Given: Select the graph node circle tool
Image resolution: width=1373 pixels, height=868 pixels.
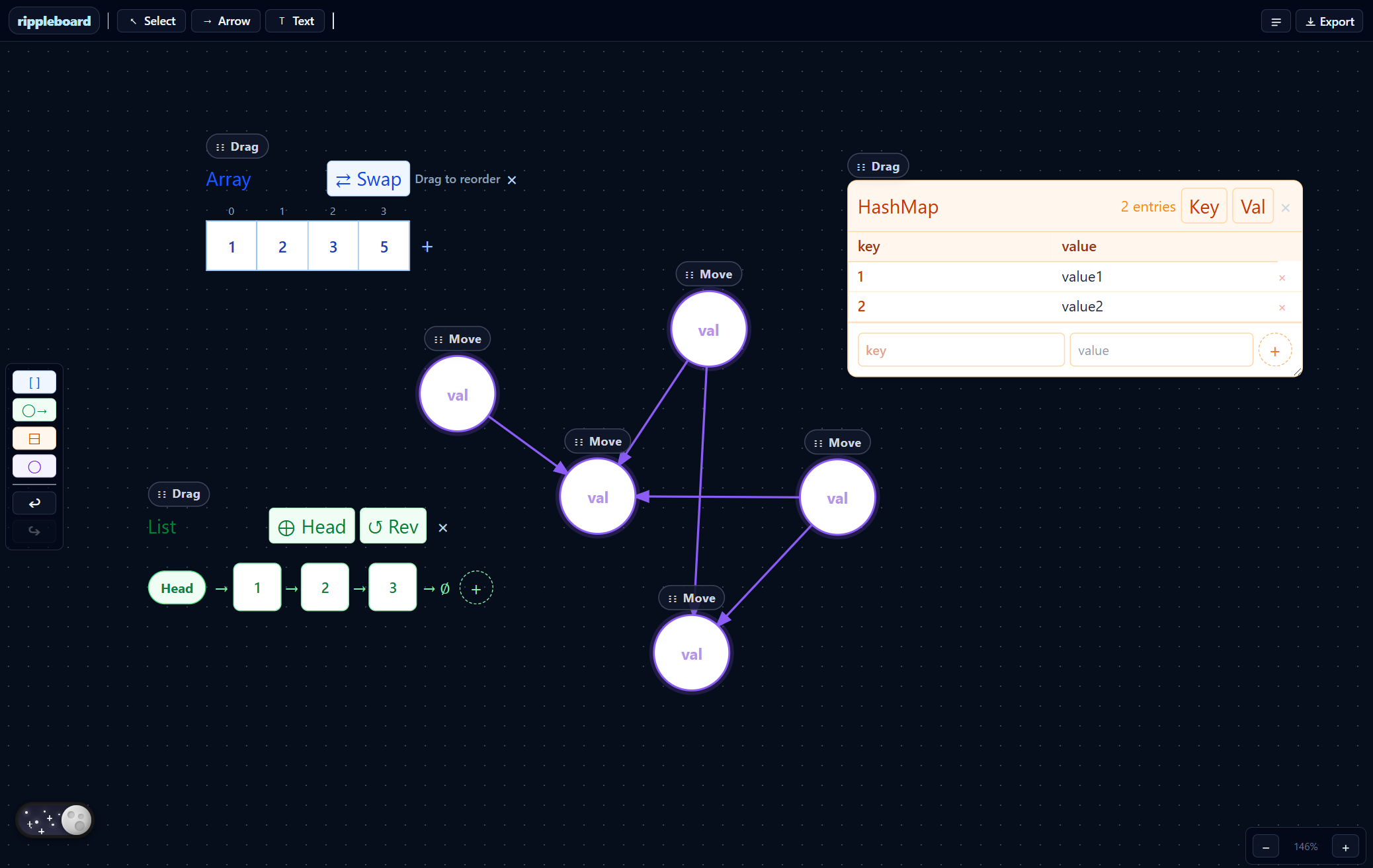Looking at the screenshot, I should pos(34,467).
